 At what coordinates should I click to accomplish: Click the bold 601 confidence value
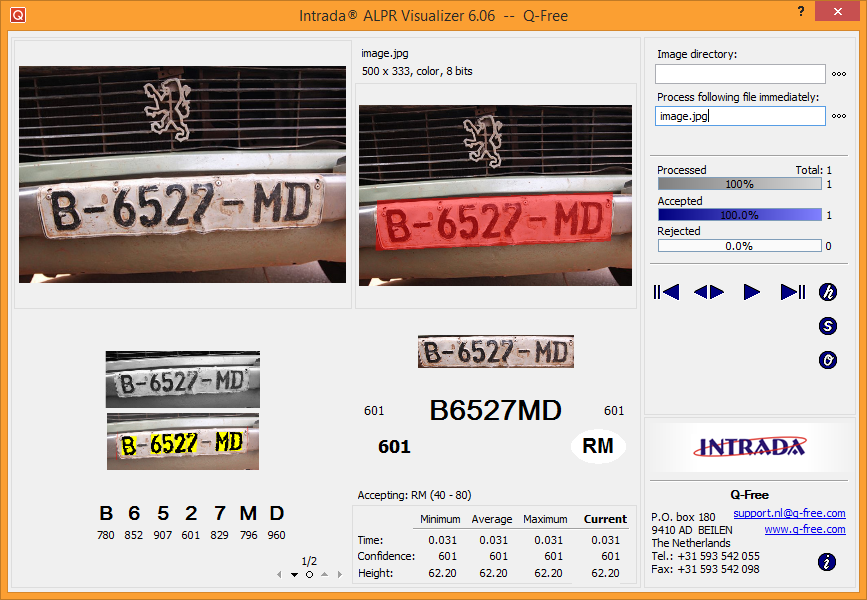394,447
